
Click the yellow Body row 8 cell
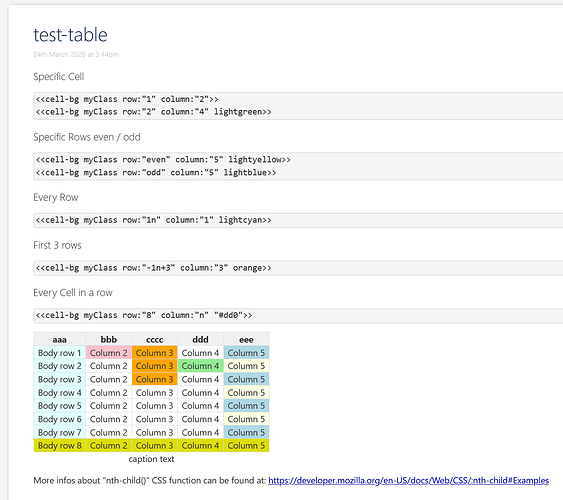pyautogui.click(x=60, y=445)
